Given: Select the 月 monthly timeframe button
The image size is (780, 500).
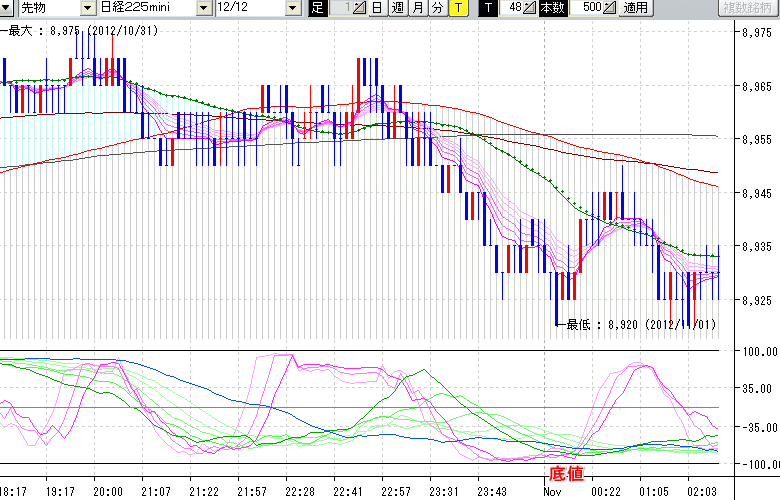Looking at the screenshot, I should coord(417,8).
